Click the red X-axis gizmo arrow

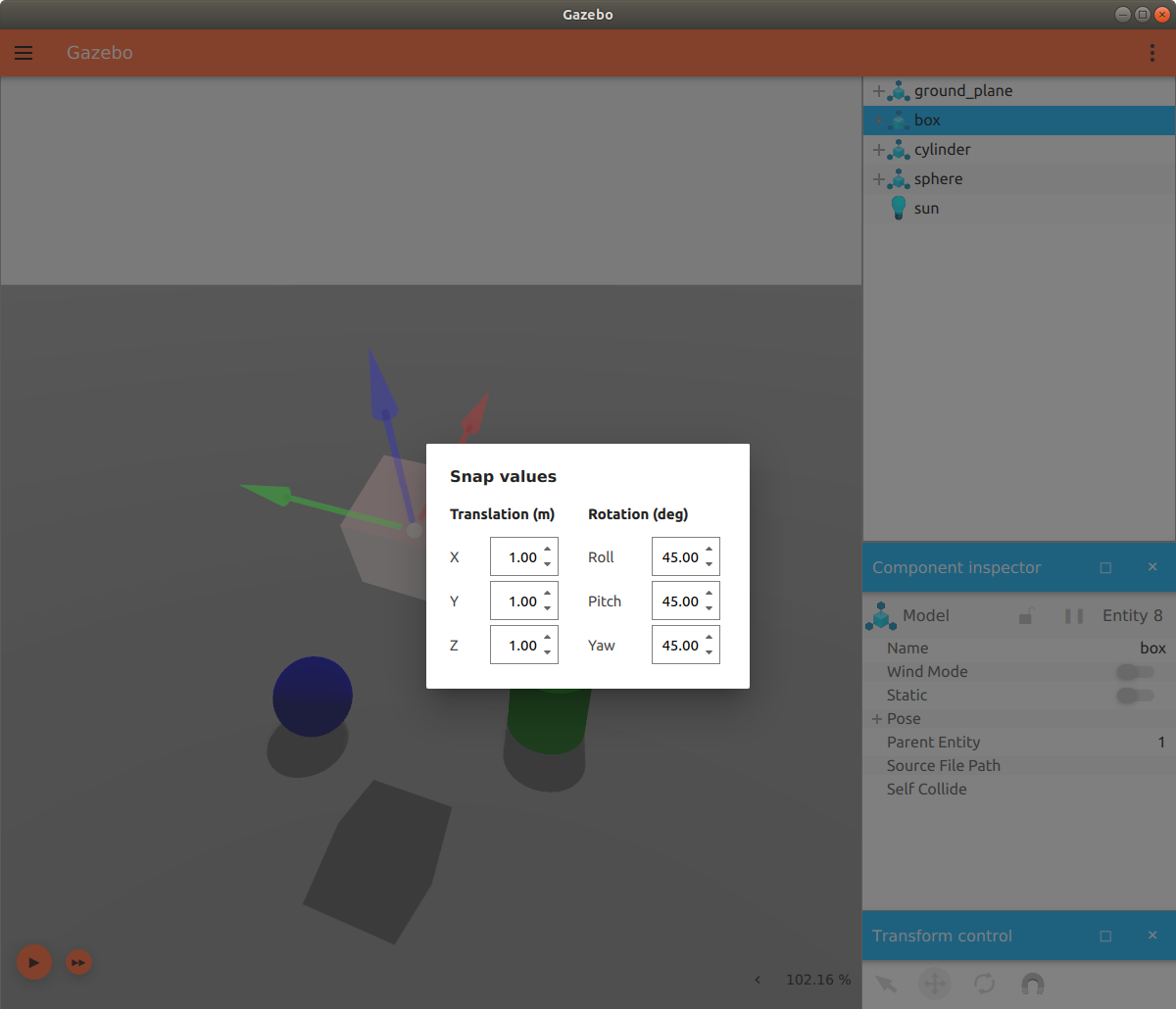pyautogui.click(x=474, y=415)
